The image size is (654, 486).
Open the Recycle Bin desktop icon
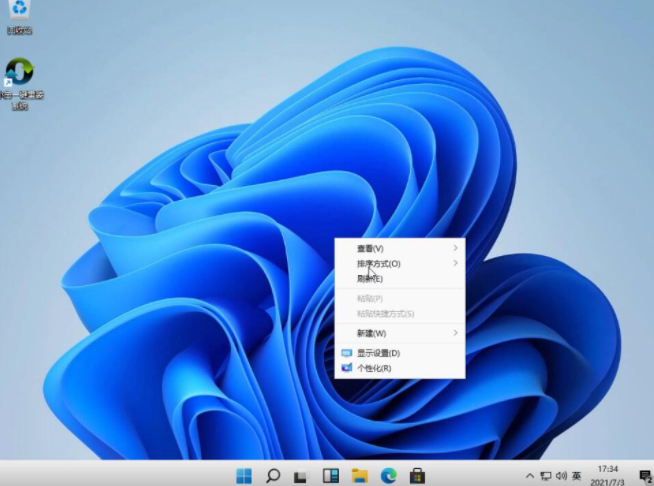click(x=19, y=16)
